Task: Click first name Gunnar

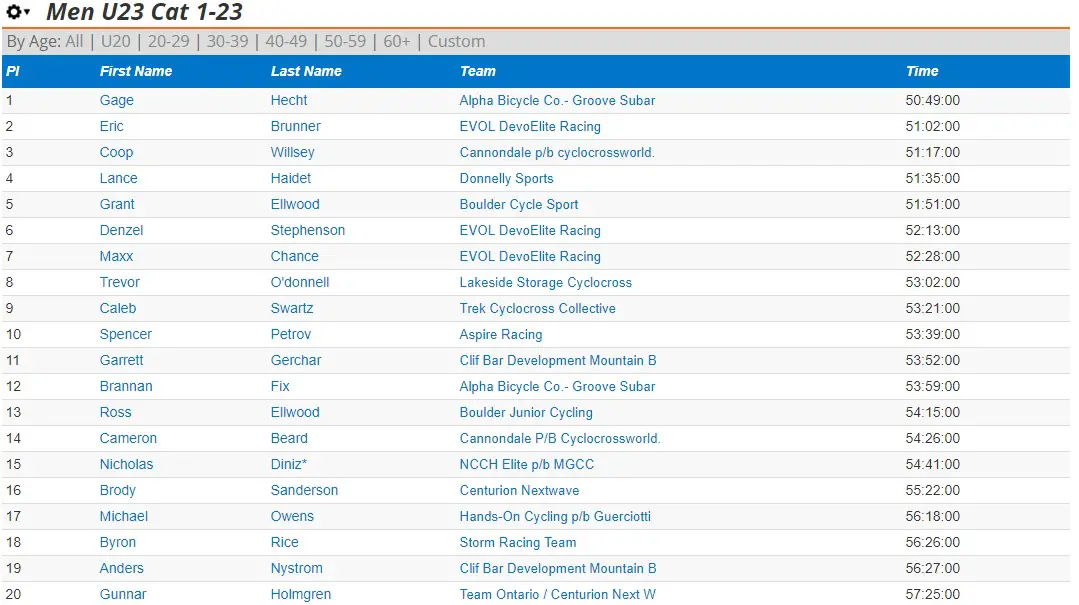Action: (123, 595)
